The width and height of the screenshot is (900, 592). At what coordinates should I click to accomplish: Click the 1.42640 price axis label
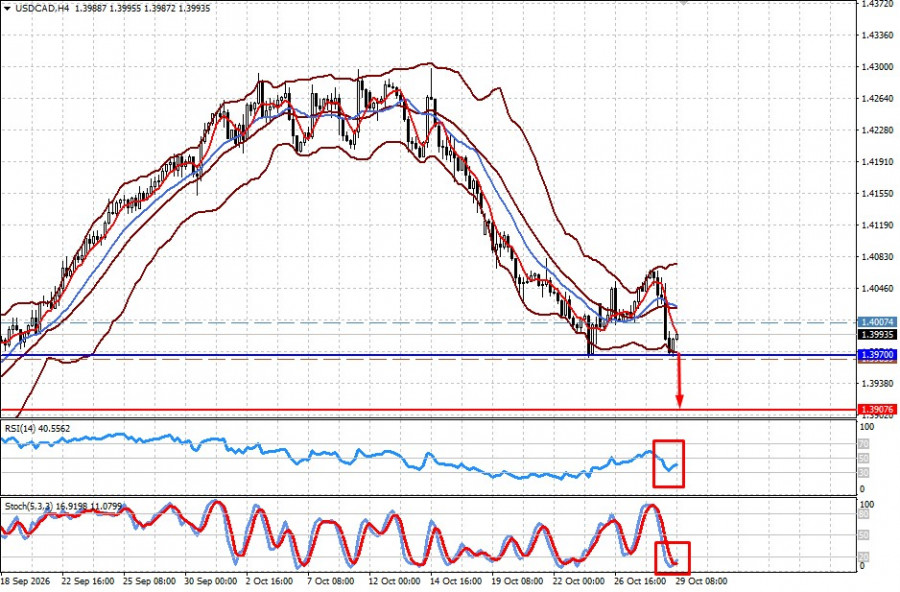[x=878, y=98]
